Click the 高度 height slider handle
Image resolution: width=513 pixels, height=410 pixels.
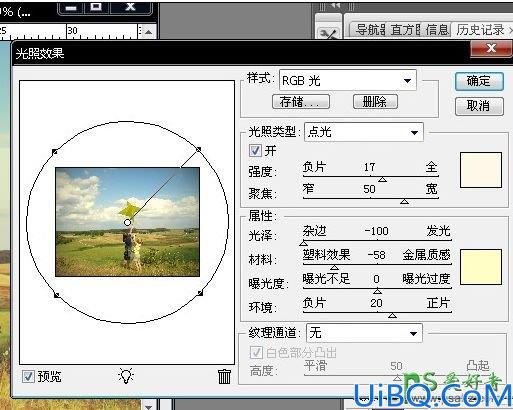click(397, 378)
